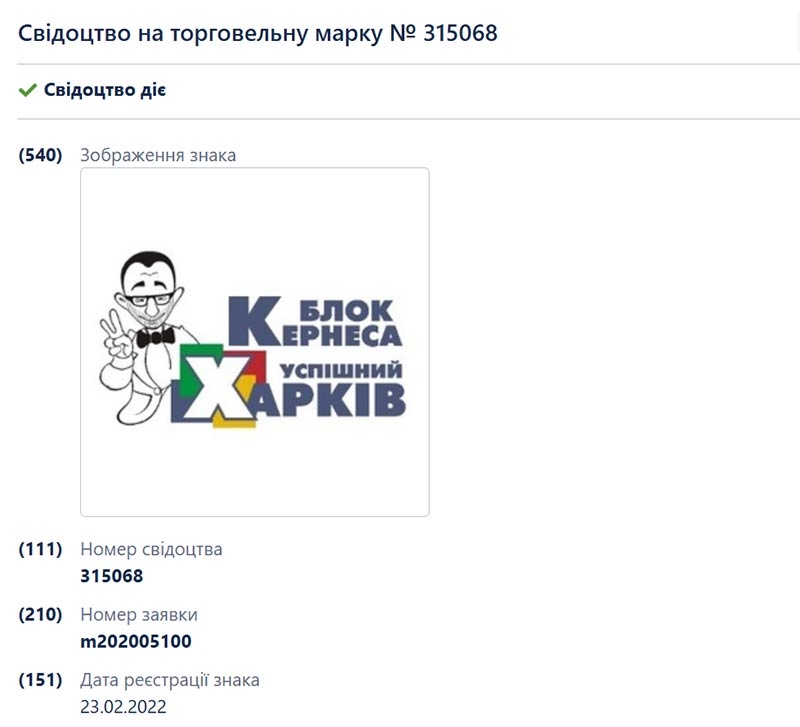
Task: Click the (151) field code
Action: point(40,680)
